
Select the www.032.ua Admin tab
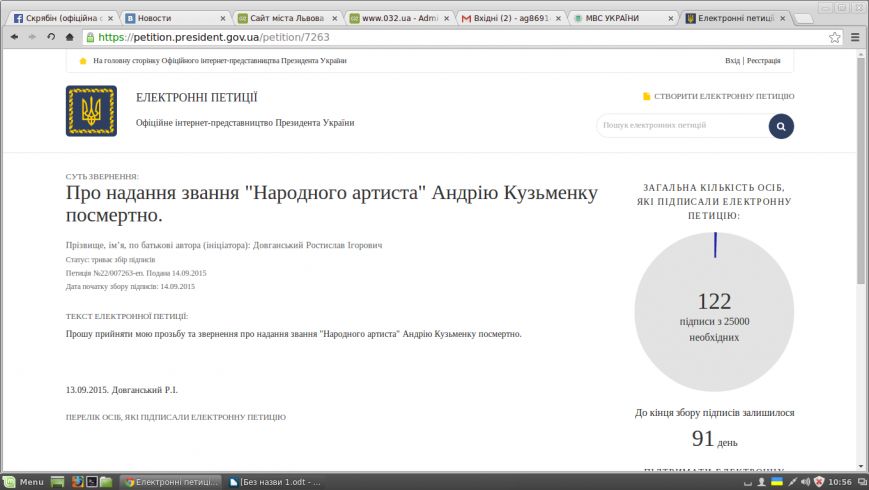(x=400, y=18)
